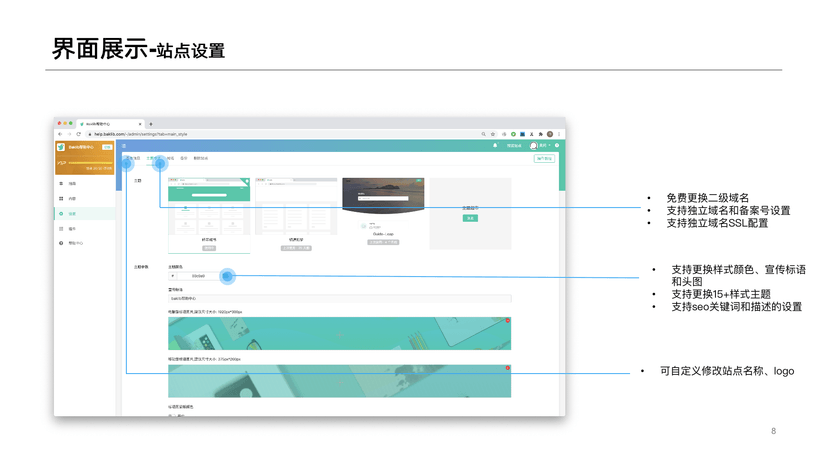
Task: Open the user account dropdown in header
Action: click(540, 146)
